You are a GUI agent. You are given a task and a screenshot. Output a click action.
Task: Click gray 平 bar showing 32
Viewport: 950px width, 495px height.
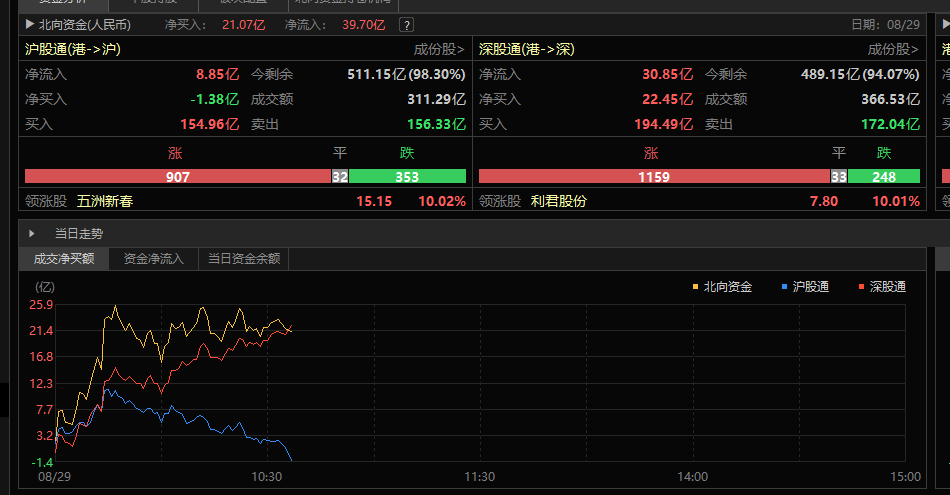340,176
